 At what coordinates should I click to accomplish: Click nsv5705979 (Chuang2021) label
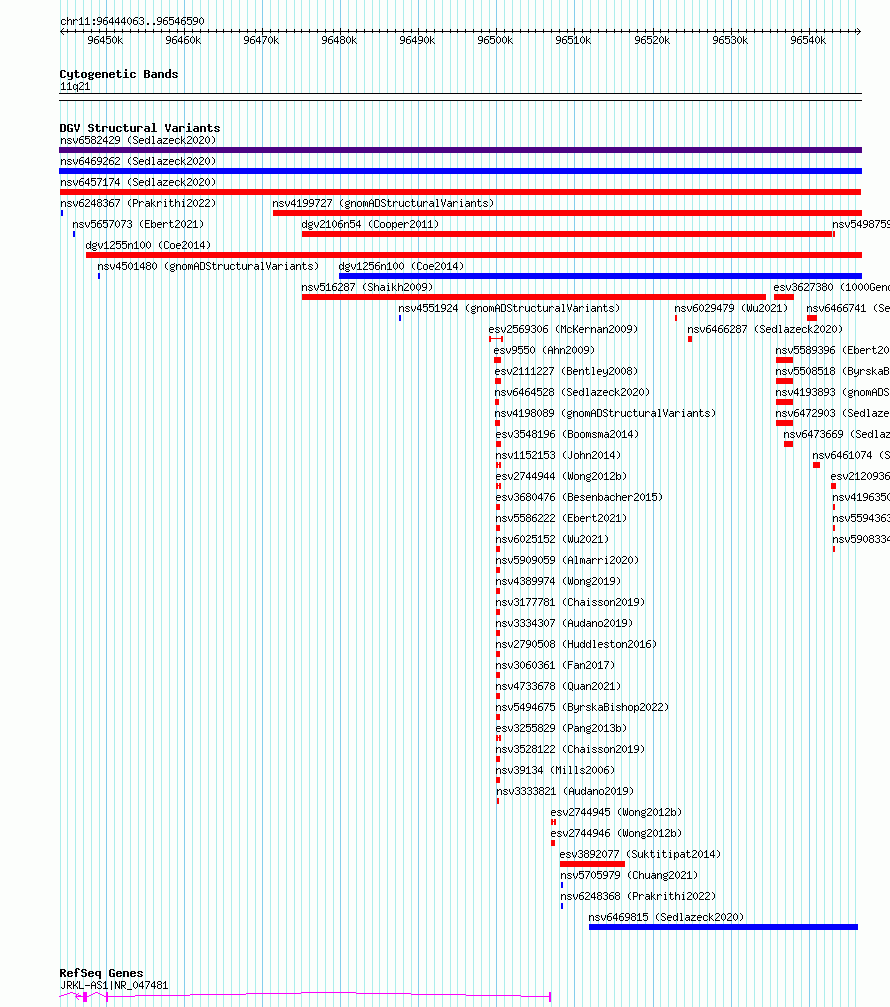(x=629, y=875)
